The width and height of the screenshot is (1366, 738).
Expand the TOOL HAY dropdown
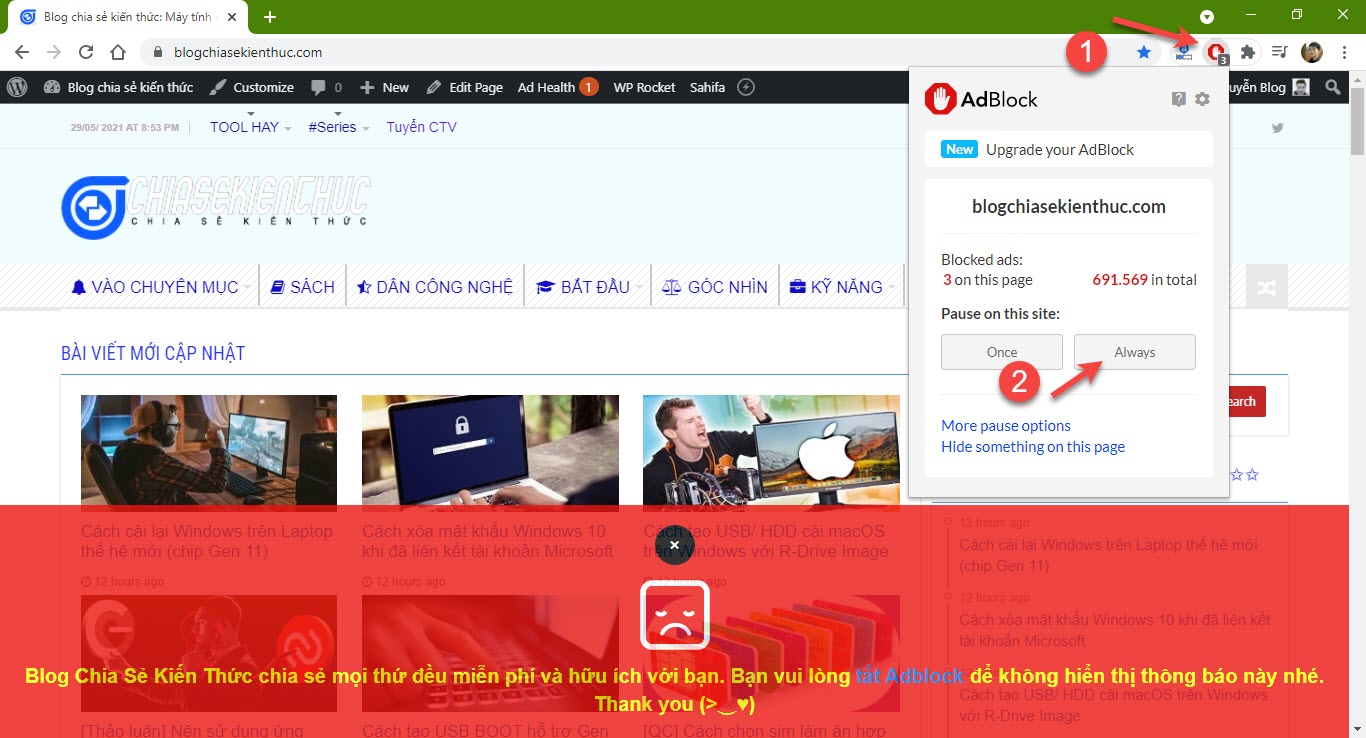(251, 127)
